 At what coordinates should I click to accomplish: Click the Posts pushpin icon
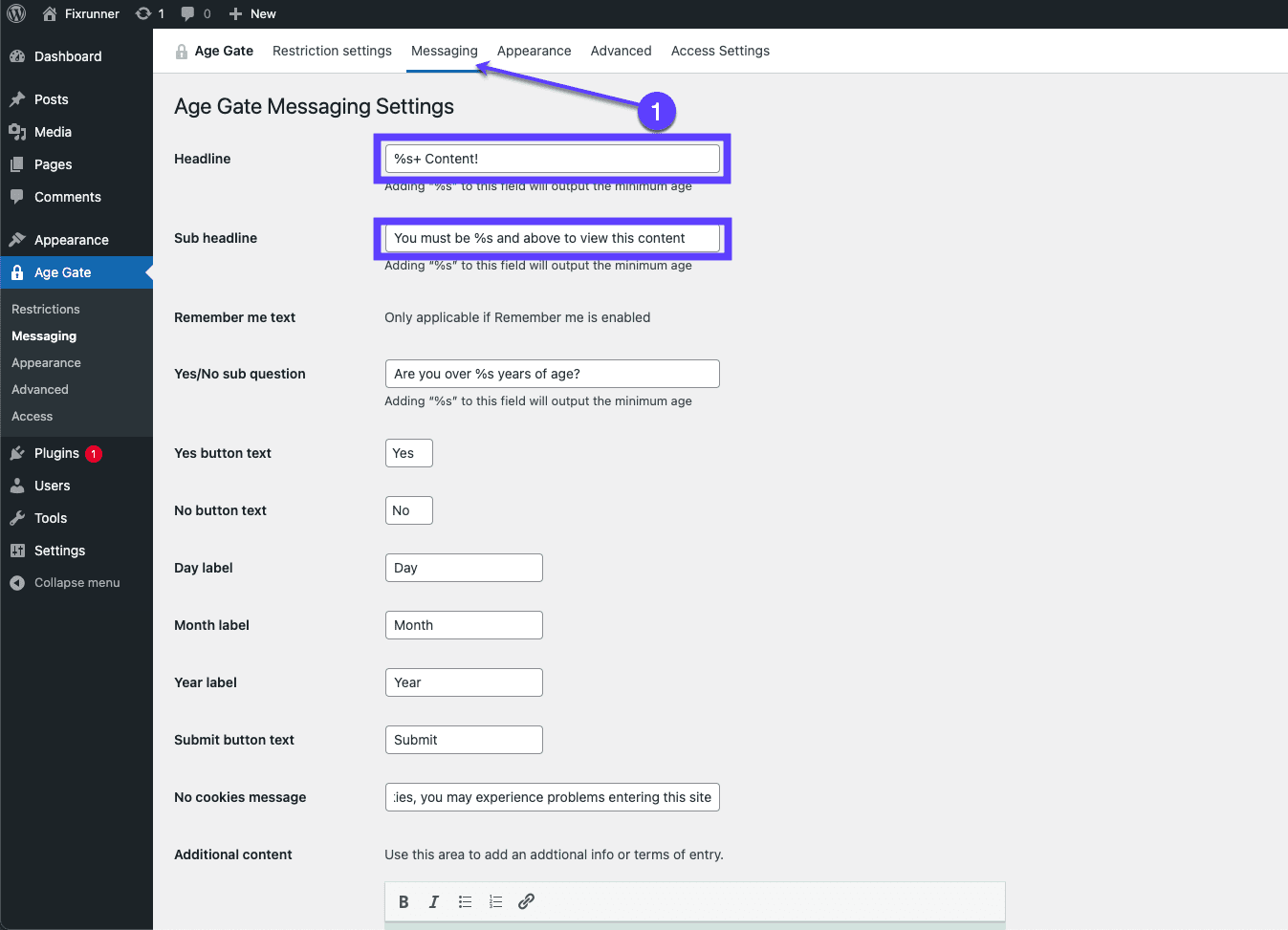[x=17, y=99]
